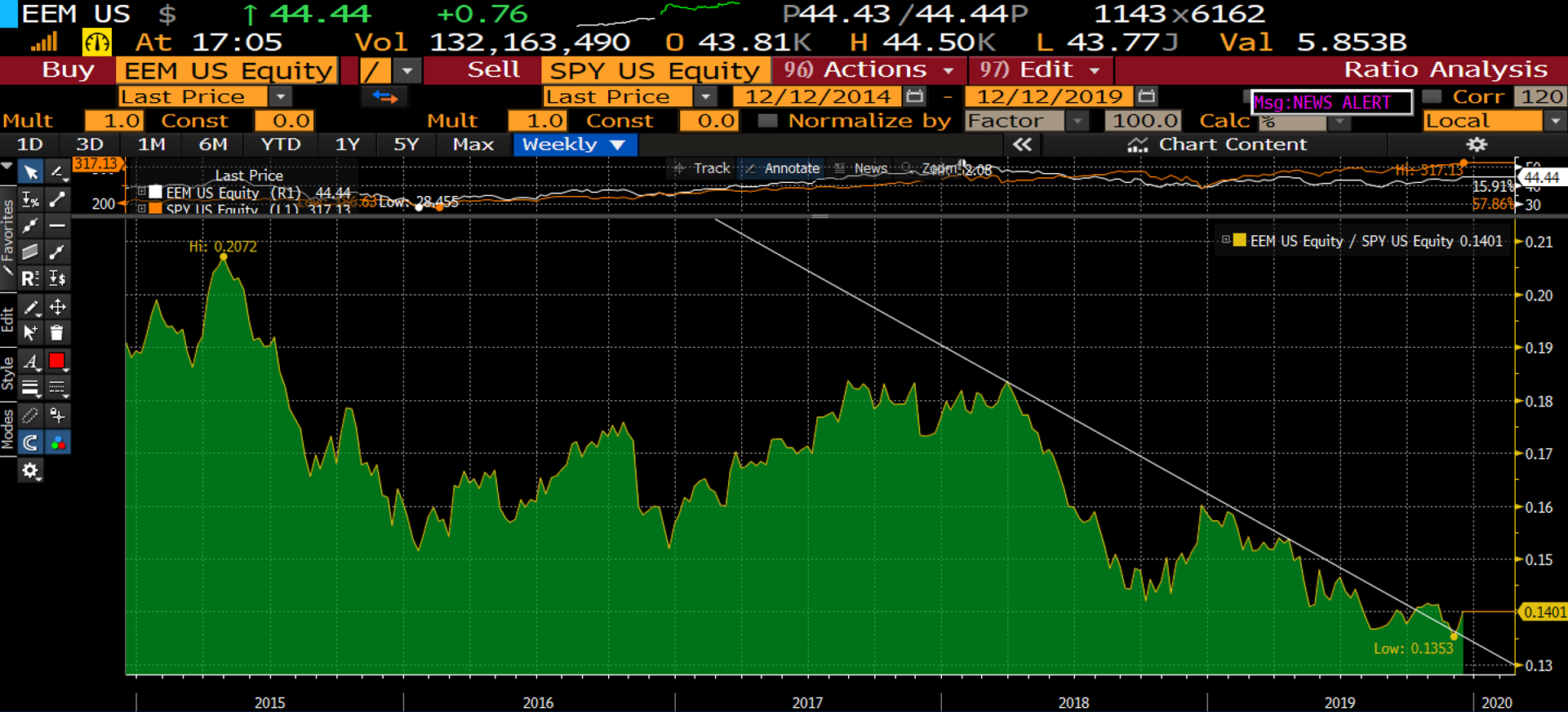Switch to the 3D range tab
1568x712 pixels.
tap(90, 145)
